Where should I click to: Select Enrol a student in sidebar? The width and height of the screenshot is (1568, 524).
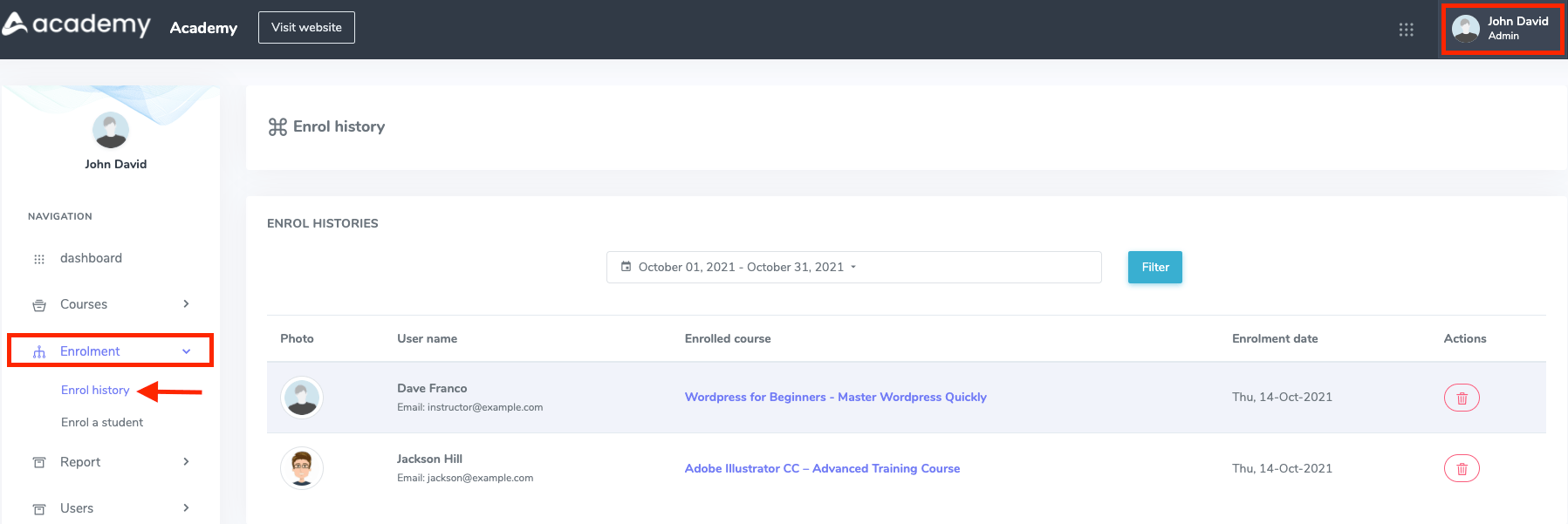point(102,422)
